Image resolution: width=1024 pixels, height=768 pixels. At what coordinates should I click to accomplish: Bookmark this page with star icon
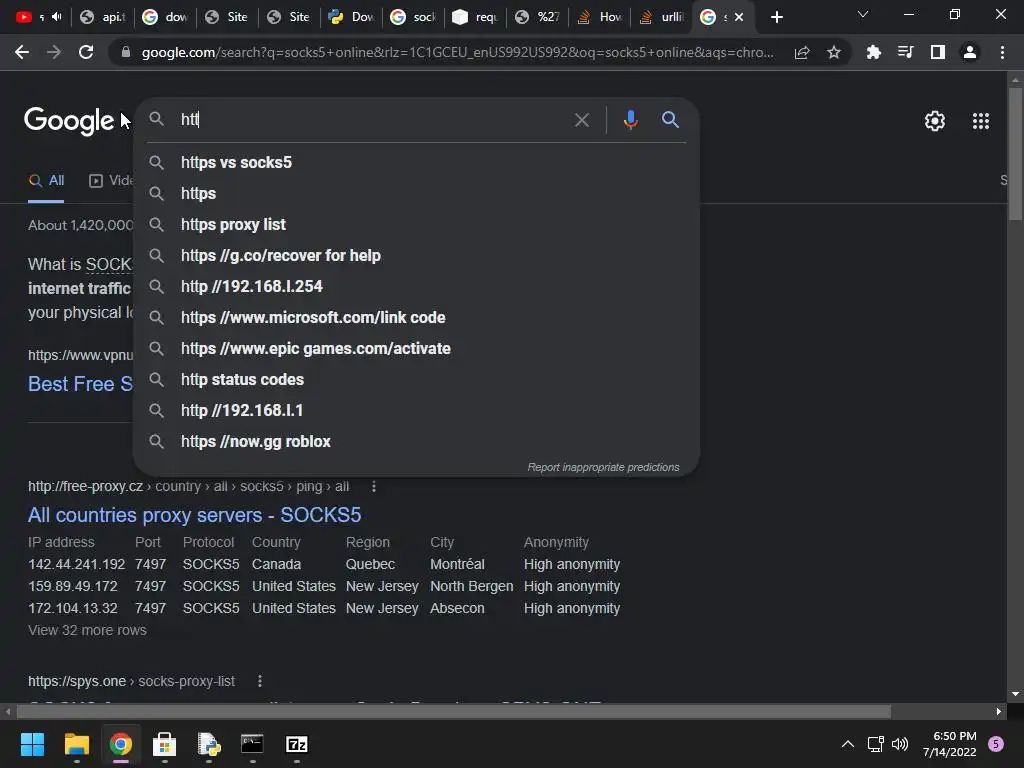833,52
